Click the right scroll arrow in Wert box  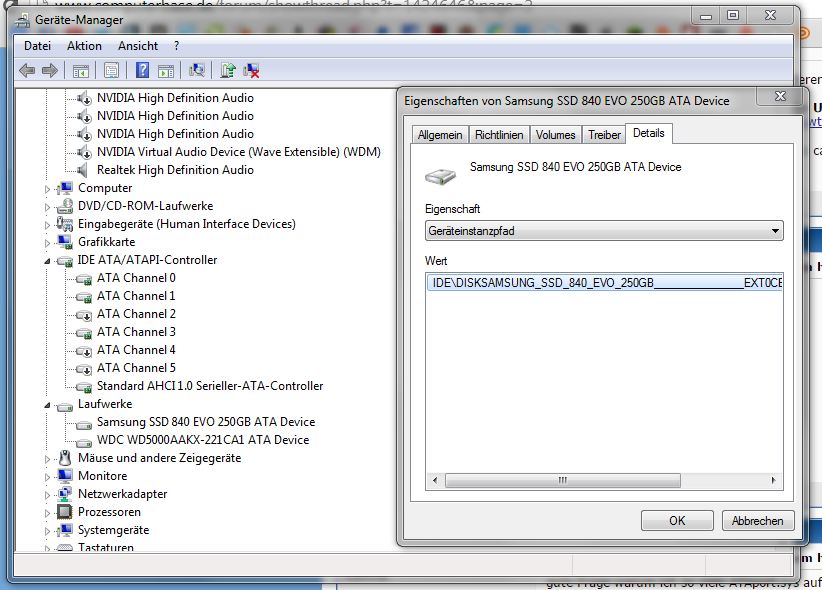[x=773, y=480]
